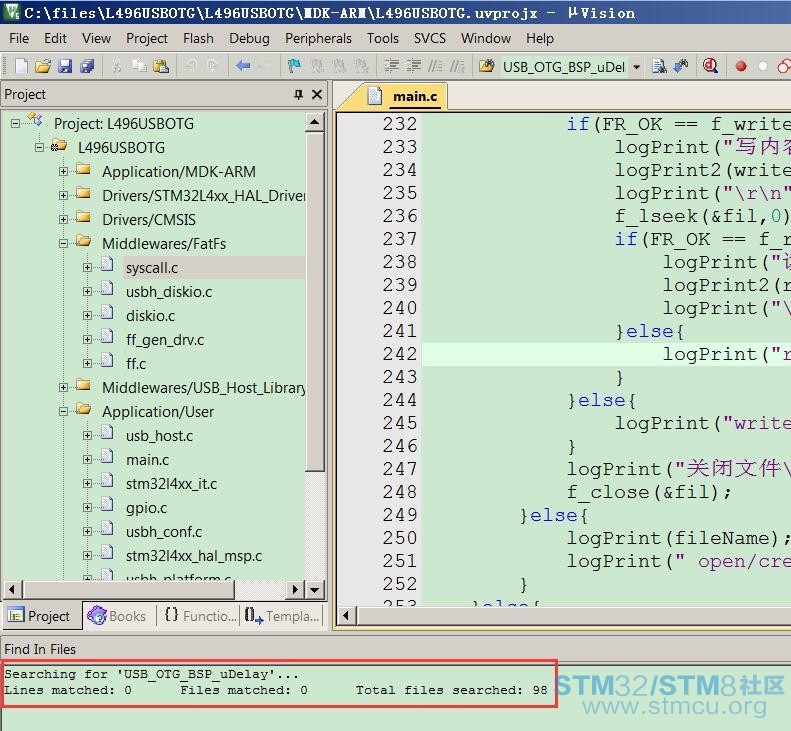Expand ff.c file node

tap(87, 363)
